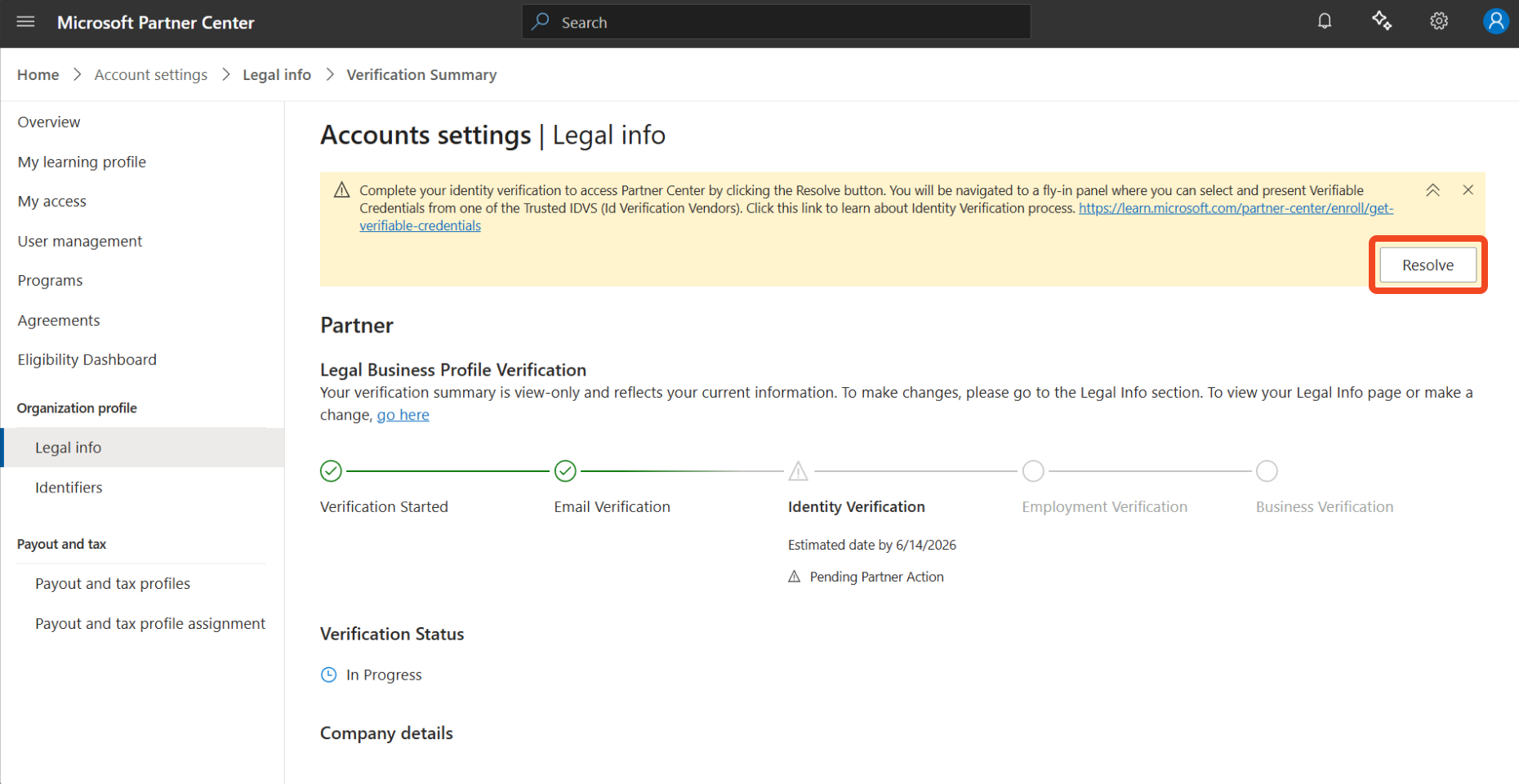Open the Copilot sparkle icon
Image resolution: width=1519 pixels, height=784 pixels.
[1382, 21]
